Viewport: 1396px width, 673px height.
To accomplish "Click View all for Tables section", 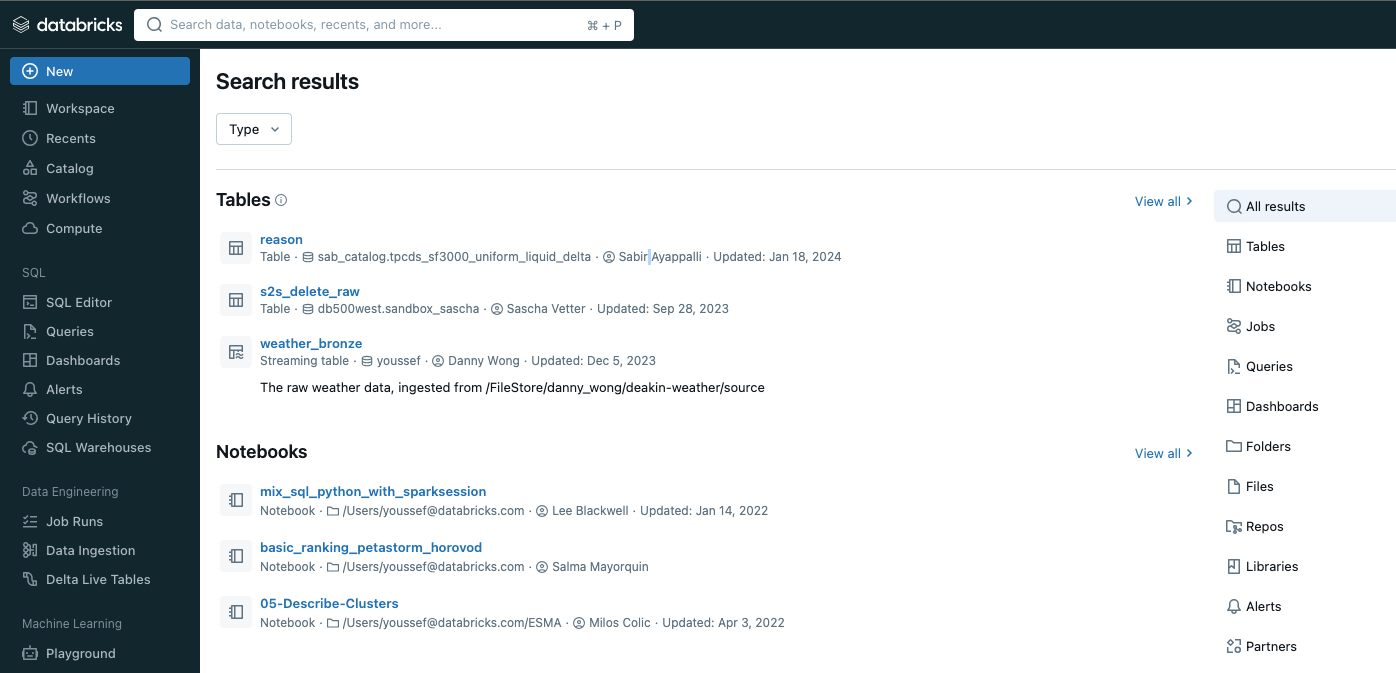I will click(x=1163, y=201).
